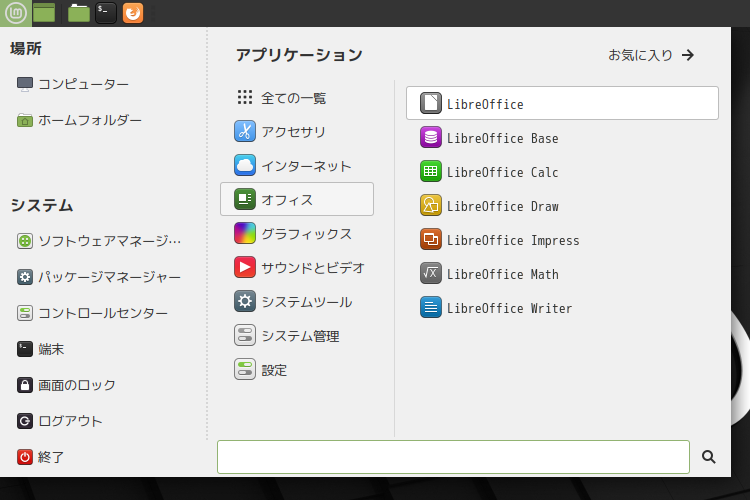This screenshot has height=500, width=750.
Task: Click 終了 to shut down
Action: 41,457
